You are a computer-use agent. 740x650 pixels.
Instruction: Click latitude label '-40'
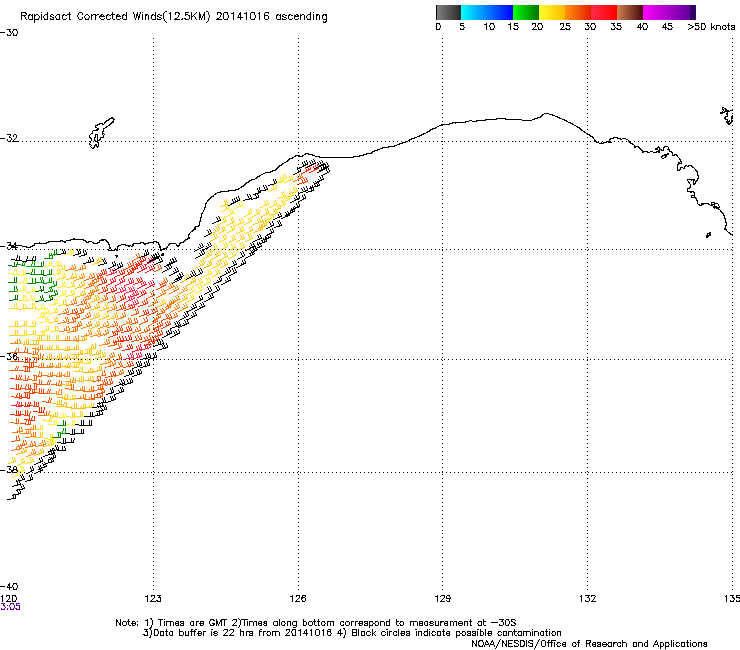click(9, 587)
